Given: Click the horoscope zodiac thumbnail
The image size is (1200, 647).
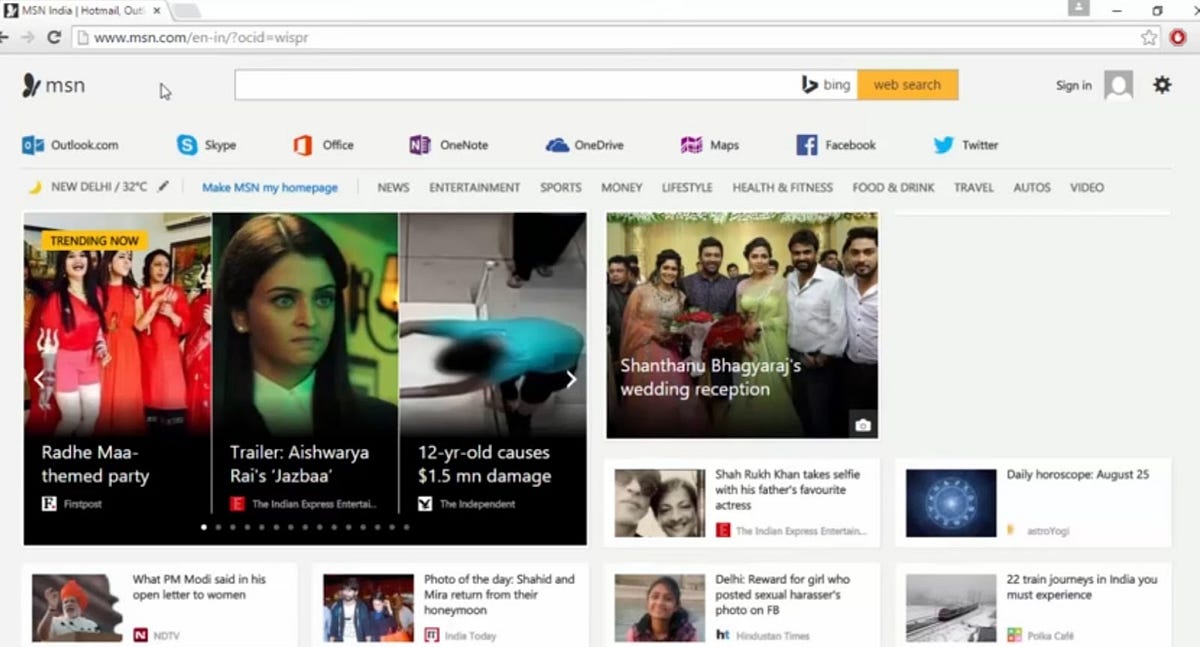Looking at the screenshot, I should click(951, 503).
